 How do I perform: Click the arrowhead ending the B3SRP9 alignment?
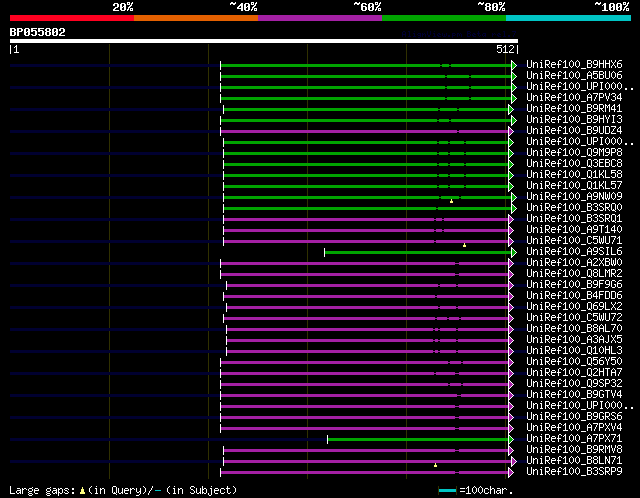coord(511,473)
